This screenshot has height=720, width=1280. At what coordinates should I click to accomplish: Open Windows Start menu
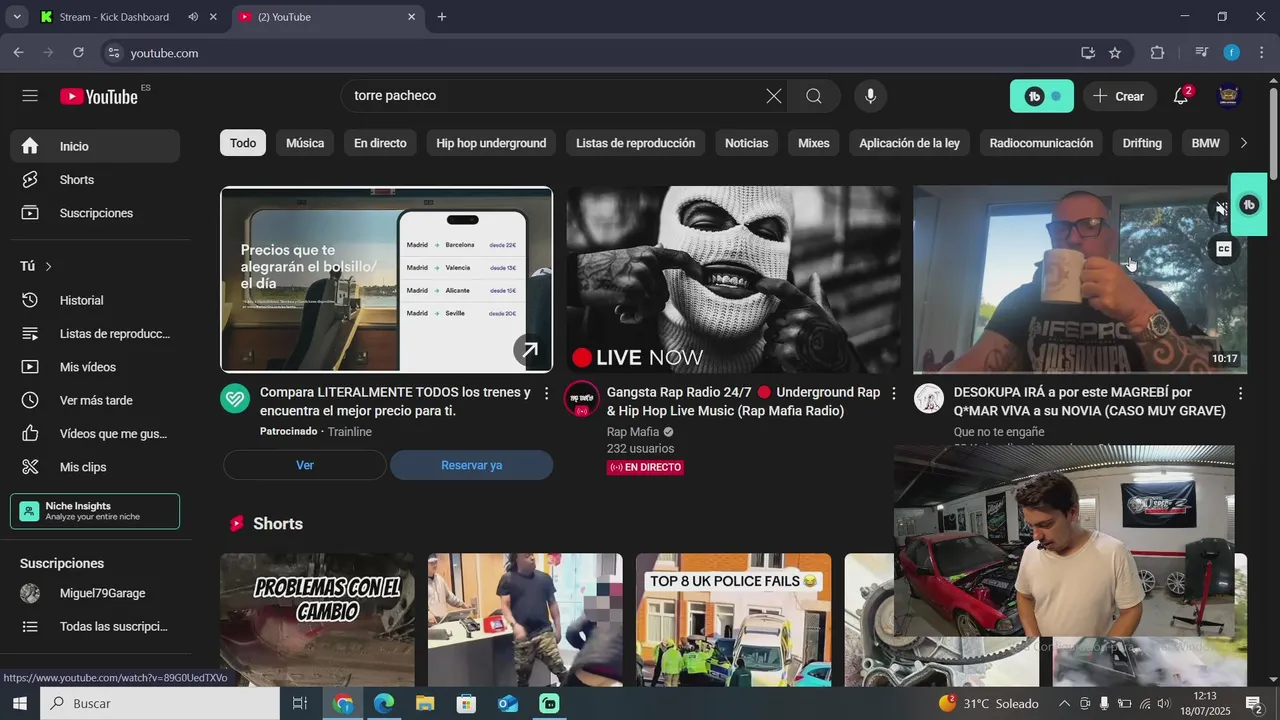[x=19, y=703]
